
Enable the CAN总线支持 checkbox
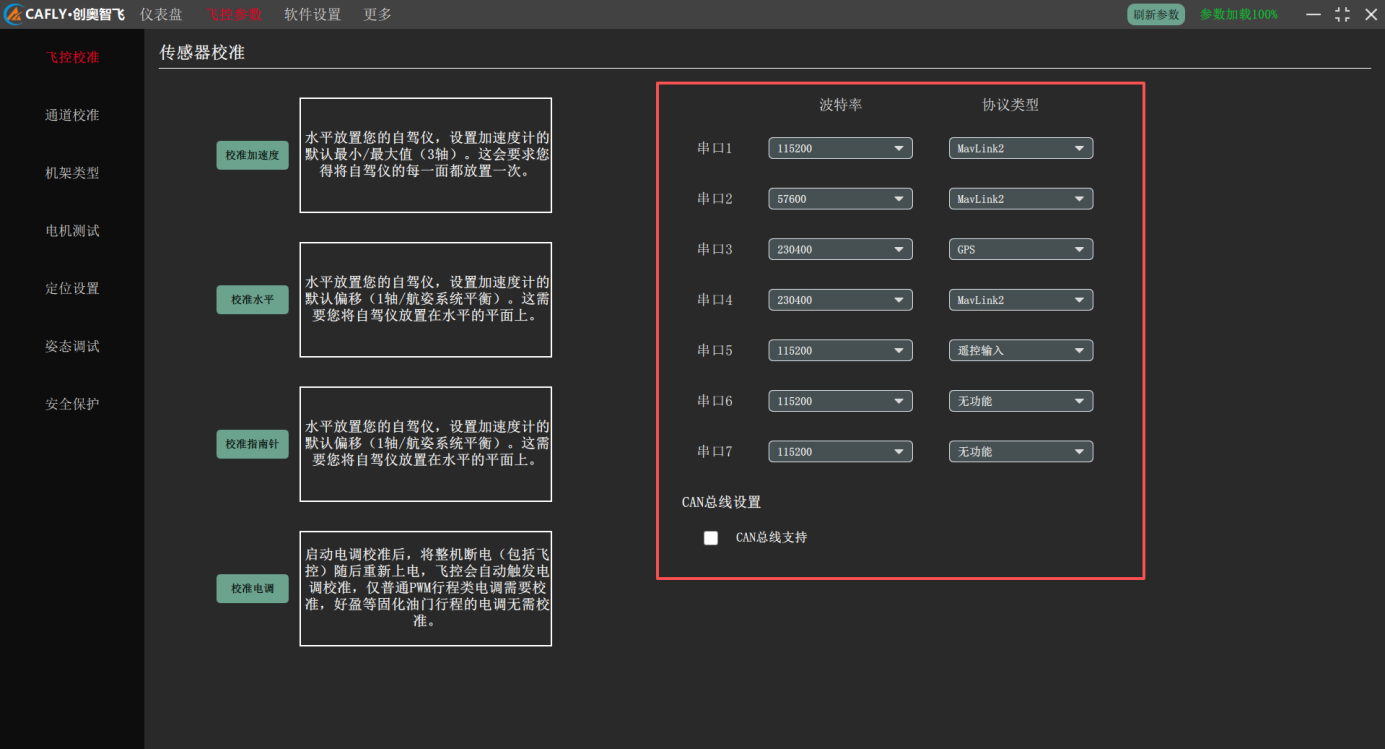711,538
